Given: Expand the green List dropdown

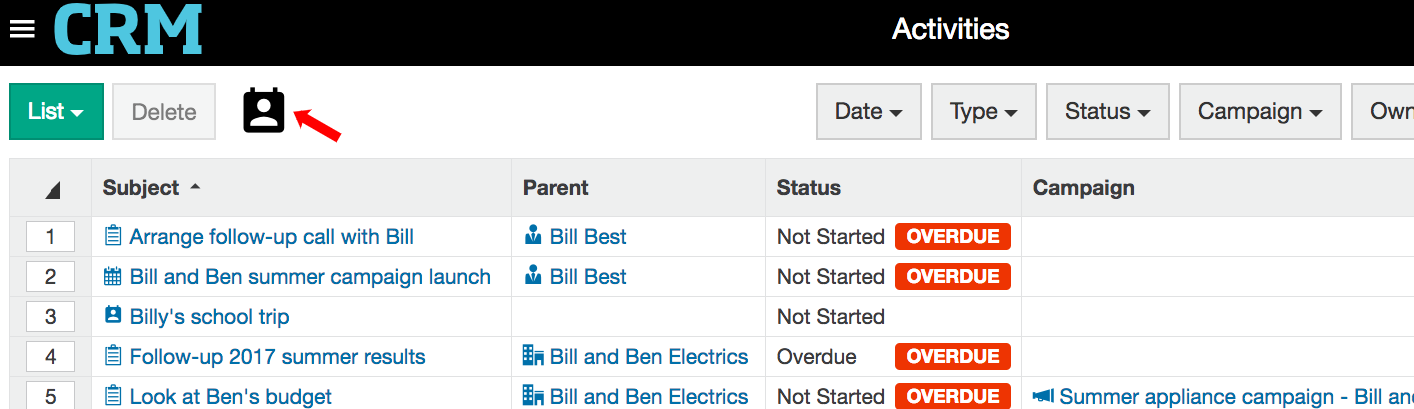Looking at the screenshot, I should coord(56,111).
